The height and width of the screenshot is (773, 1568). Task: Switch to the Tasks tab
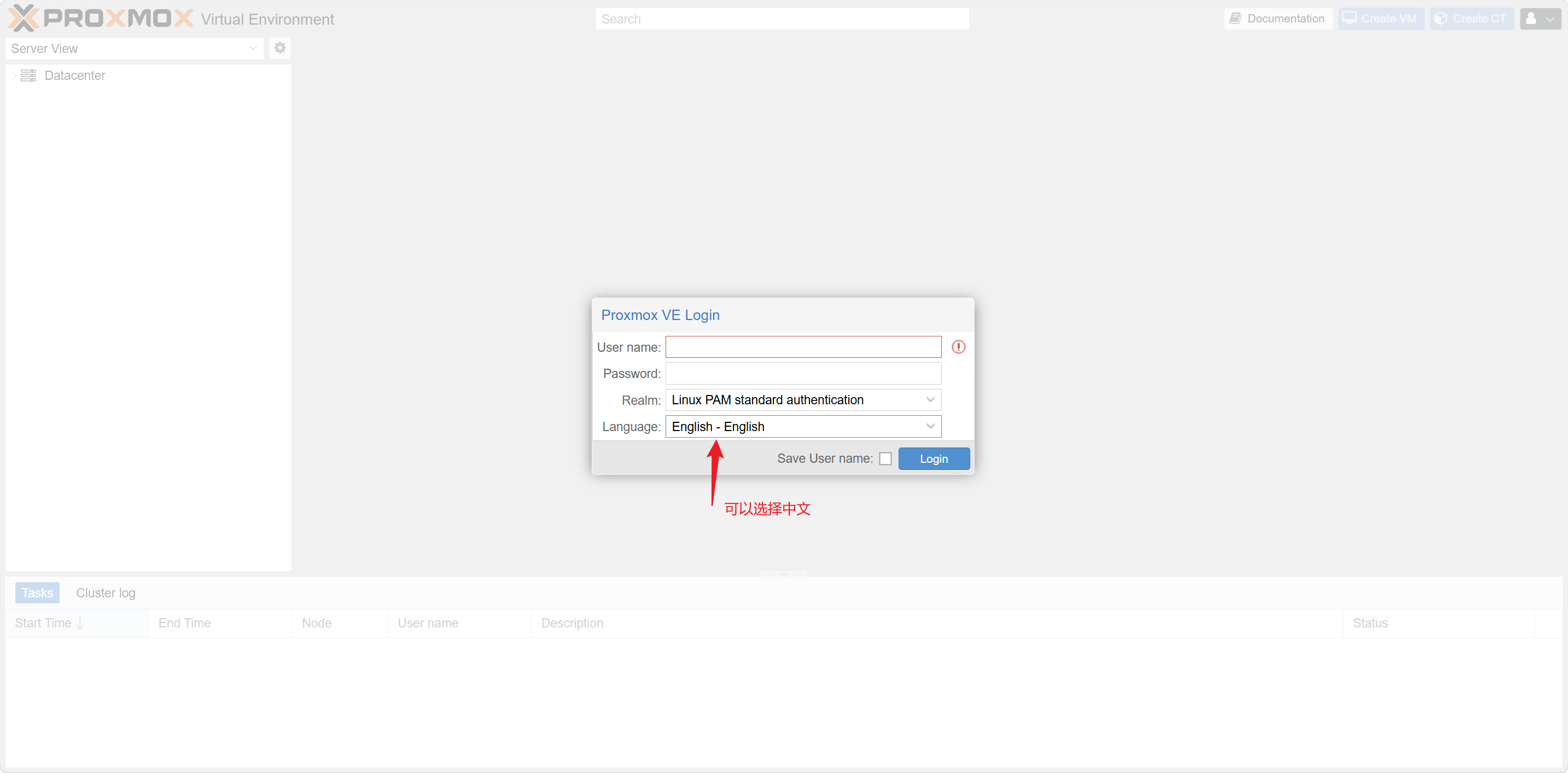[x=37, y=593]
